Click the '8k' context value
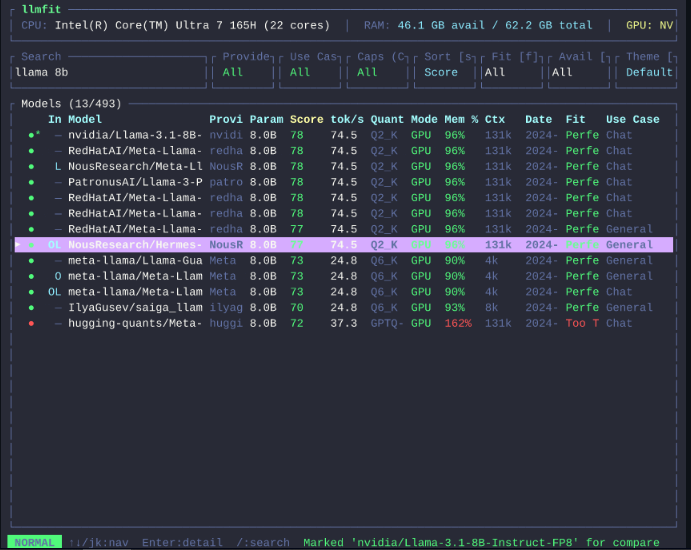The width and height of the screenshot is (691, 550). click(491, 308)
